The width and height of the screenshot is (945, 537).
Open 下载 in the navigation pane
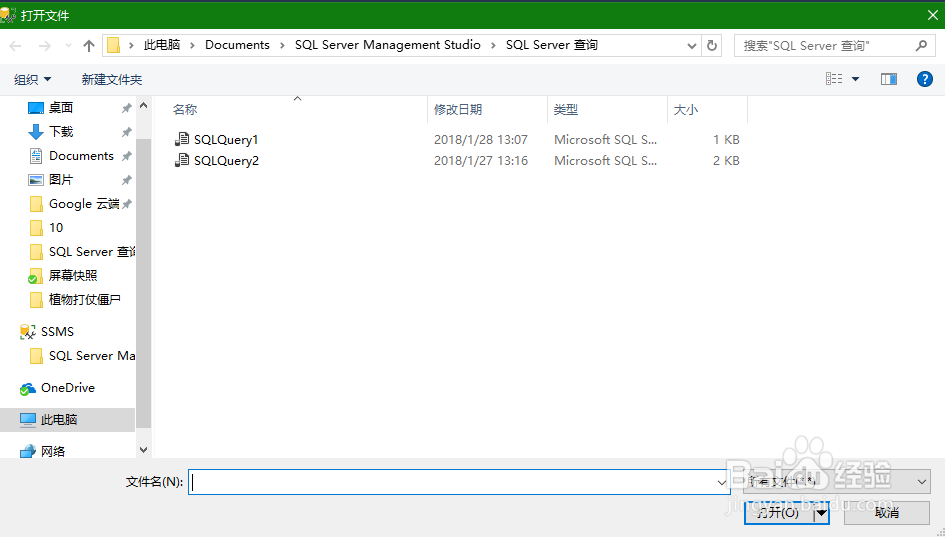[61, 132]
